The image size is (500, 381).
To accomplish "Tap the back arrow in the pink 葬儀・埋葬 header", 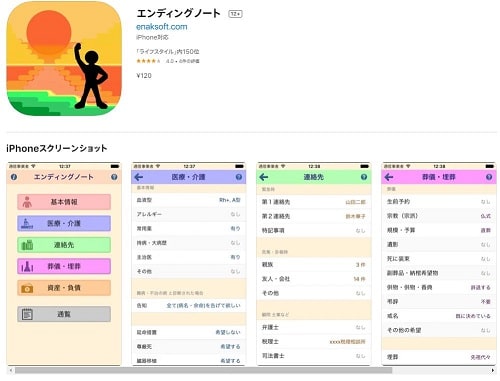I will (x=389, y=177).
